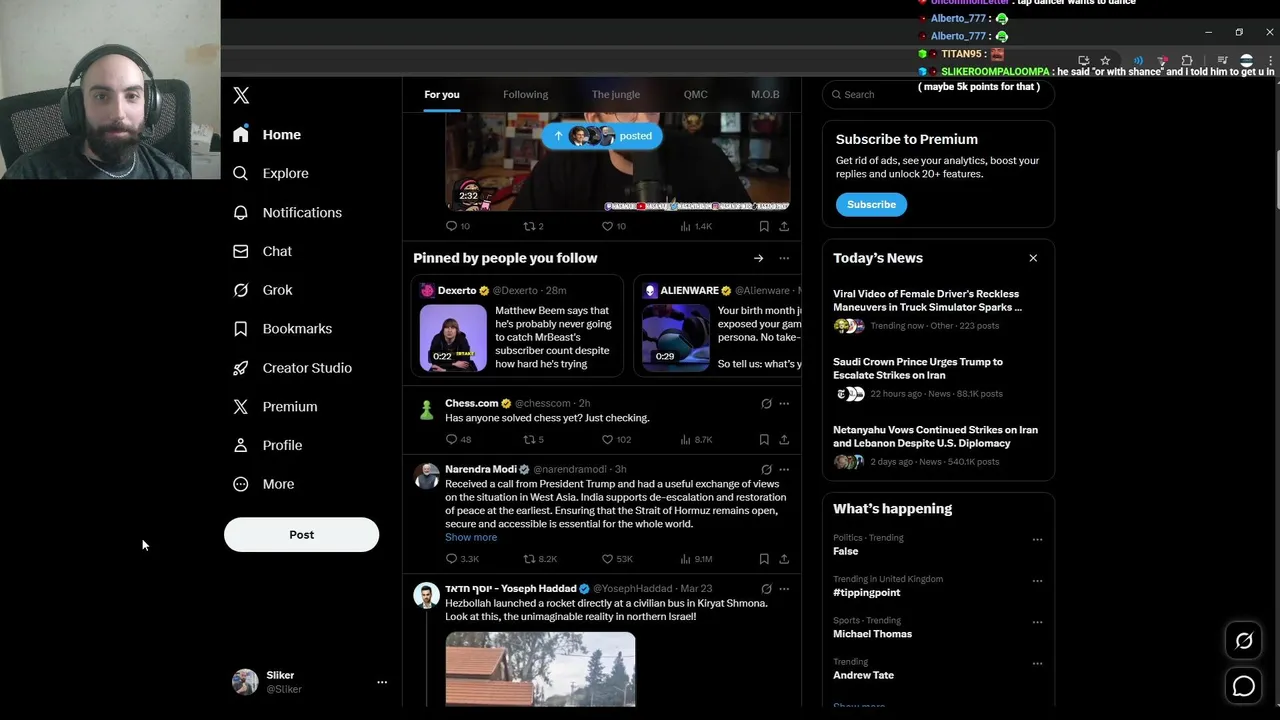
Task: Open More options in sidebar
Action: (263, 484)
